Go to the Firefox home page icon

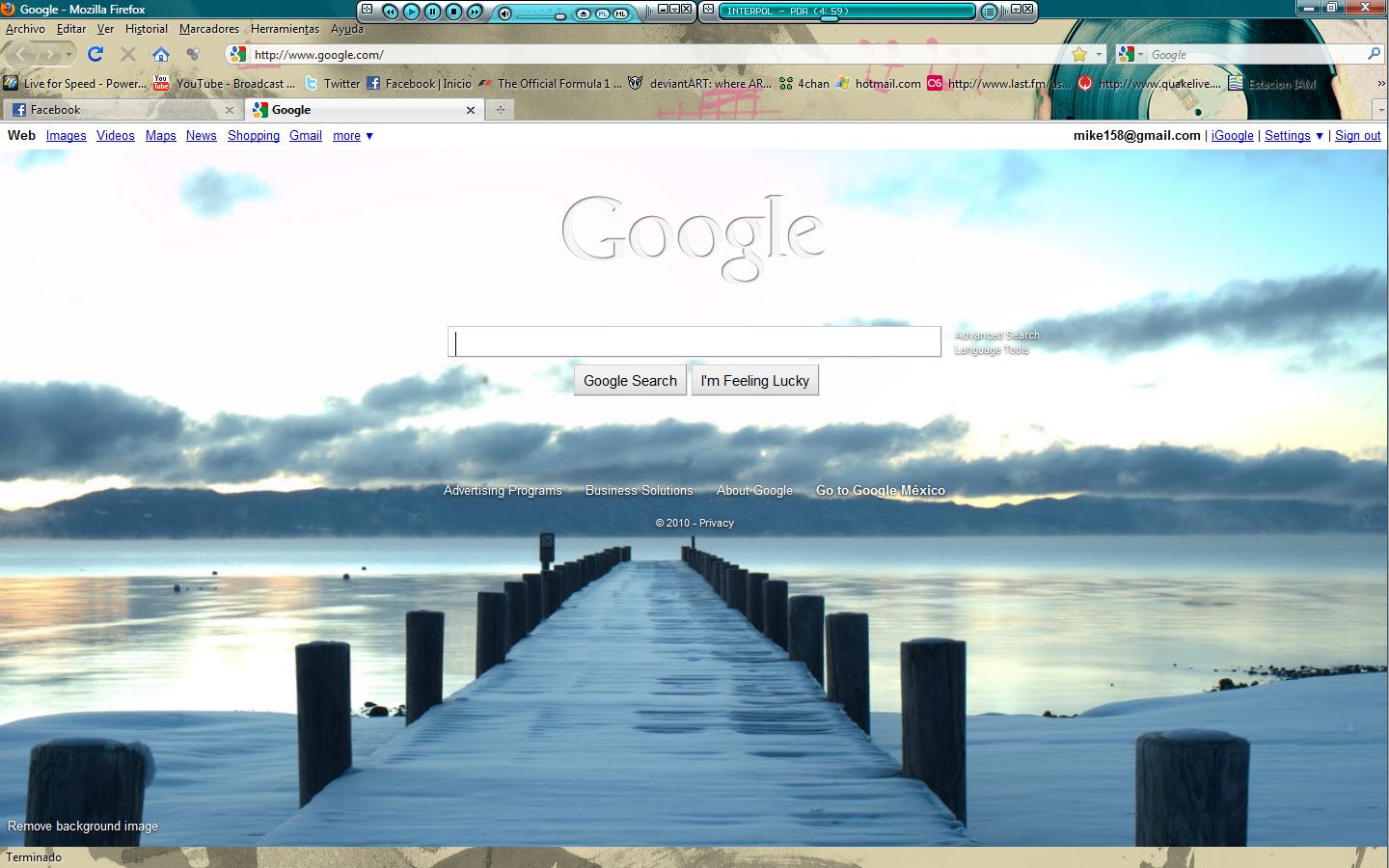click(x=161, y=54)
